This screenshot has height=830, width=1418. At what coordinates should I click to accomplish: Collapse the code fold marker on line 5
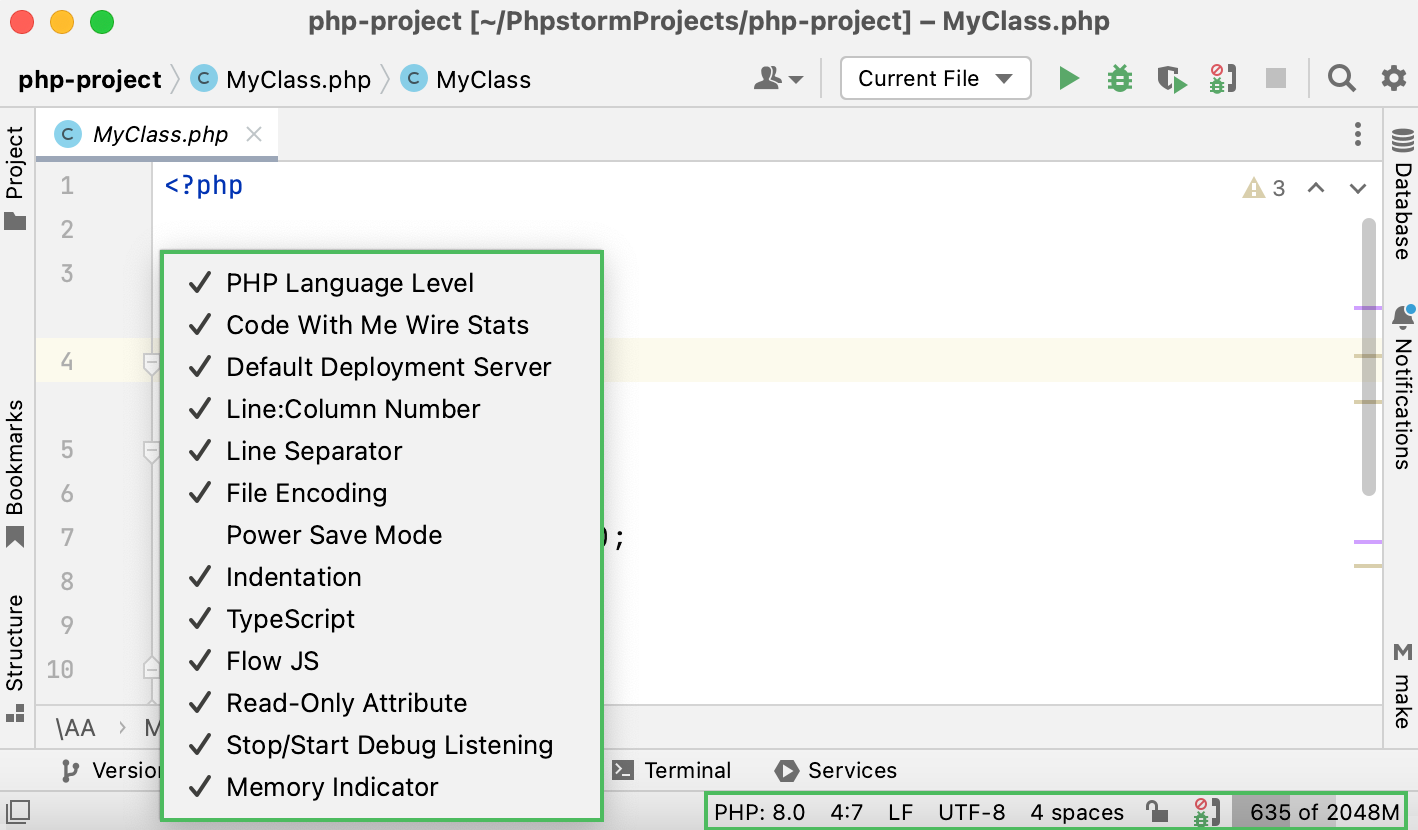click(151, 452)
